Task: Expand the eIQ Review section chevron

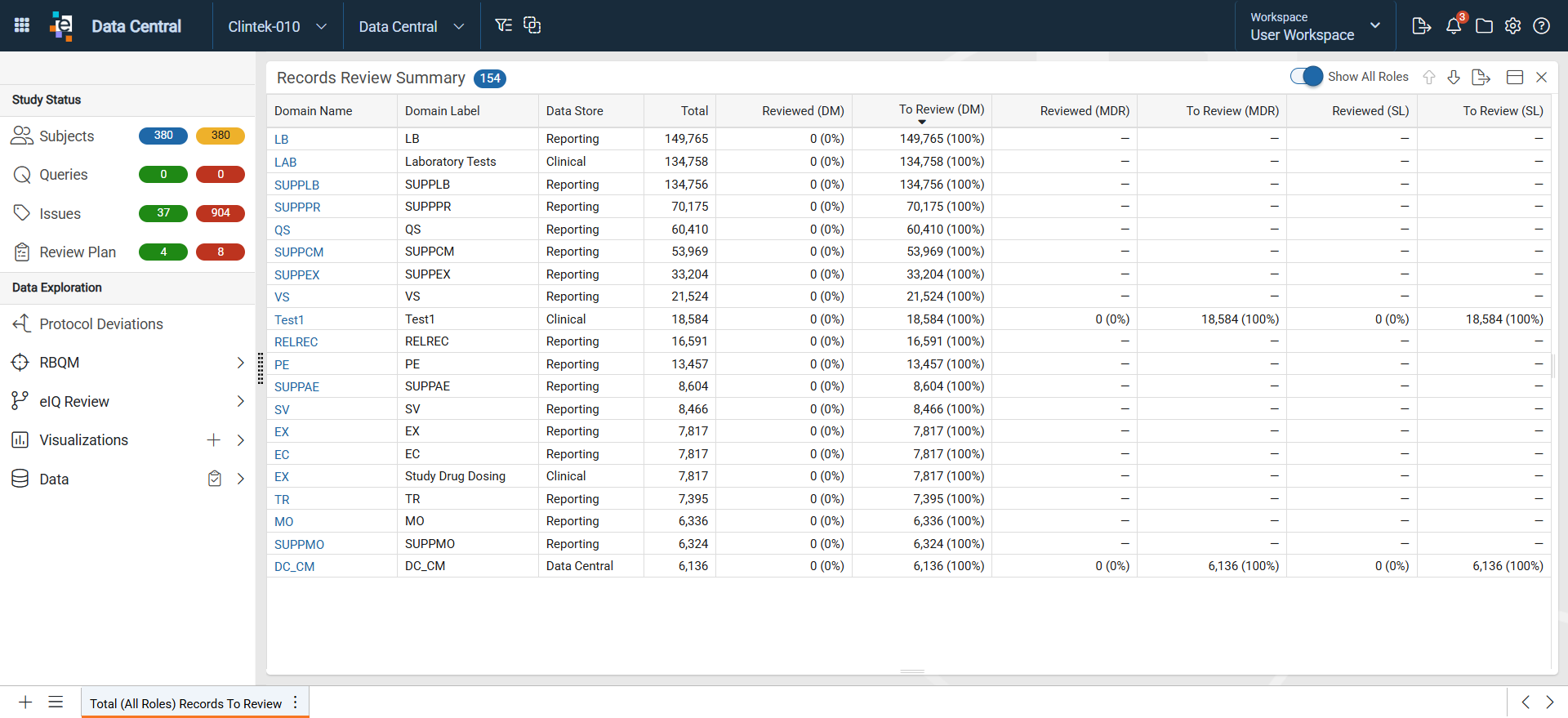Action: [240, 401]
